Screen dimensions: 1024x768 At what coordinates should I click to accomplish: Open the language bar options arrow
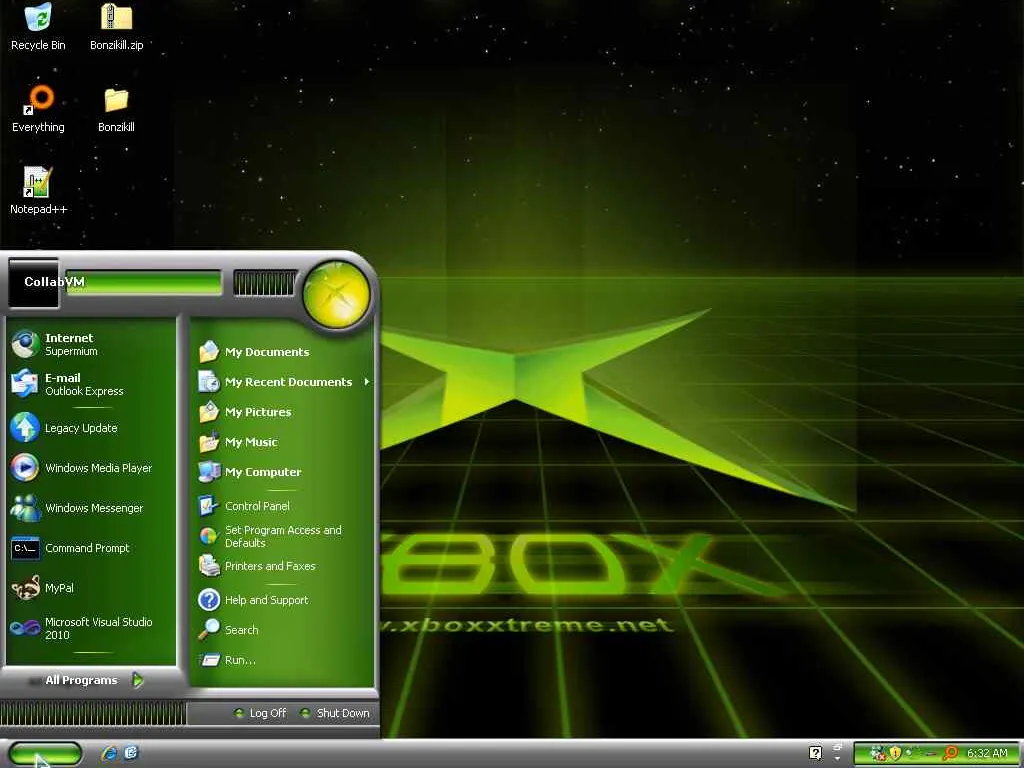[837, 758]
